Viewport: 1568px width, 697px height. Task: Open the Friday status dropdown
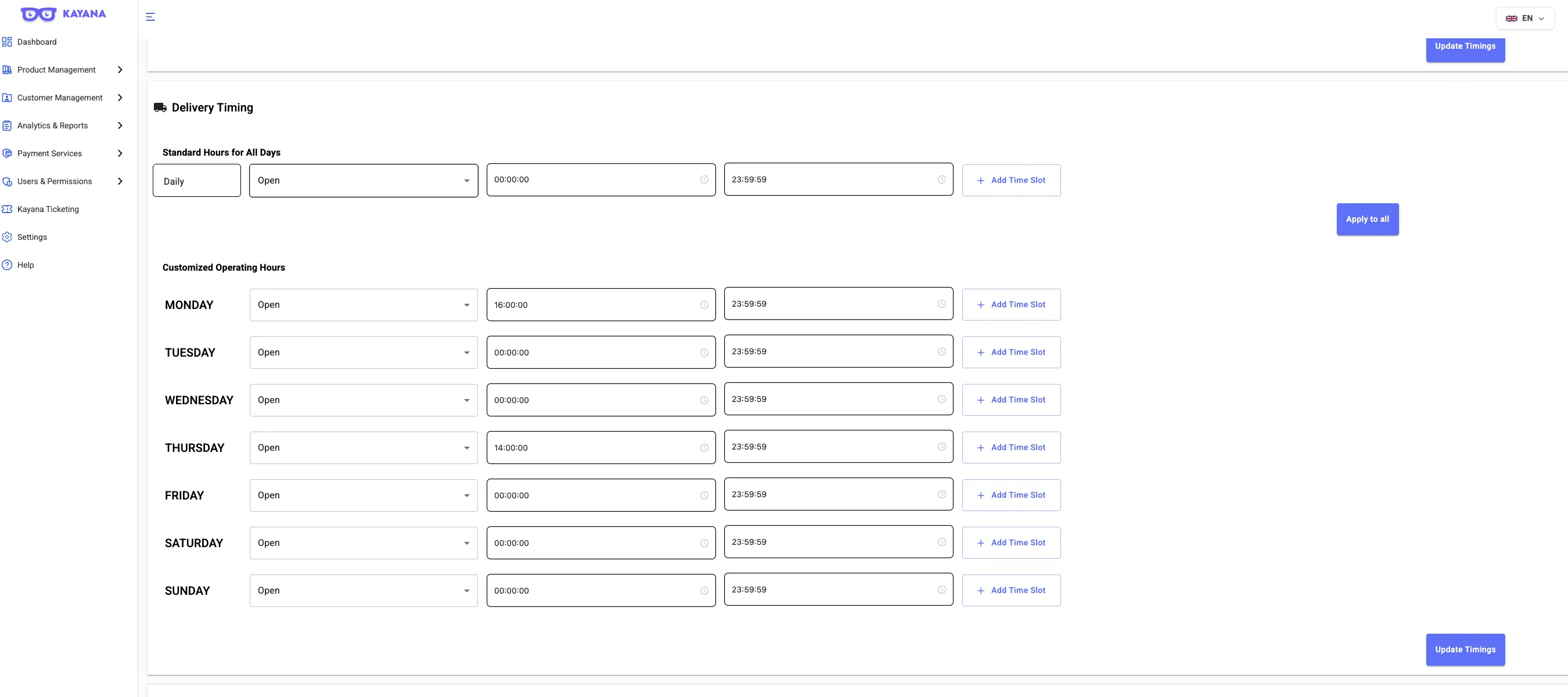364,495
